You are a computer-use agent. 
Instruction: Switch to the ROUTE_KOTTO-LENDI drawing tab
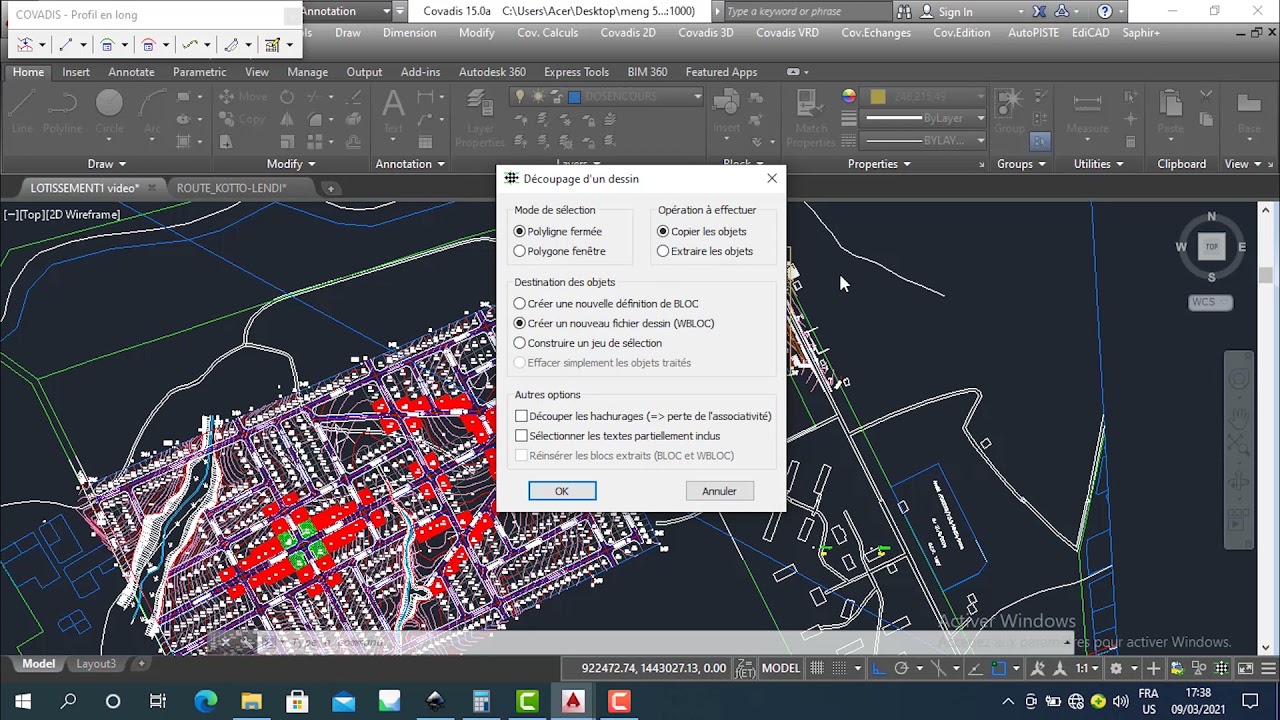coord(231,188)
